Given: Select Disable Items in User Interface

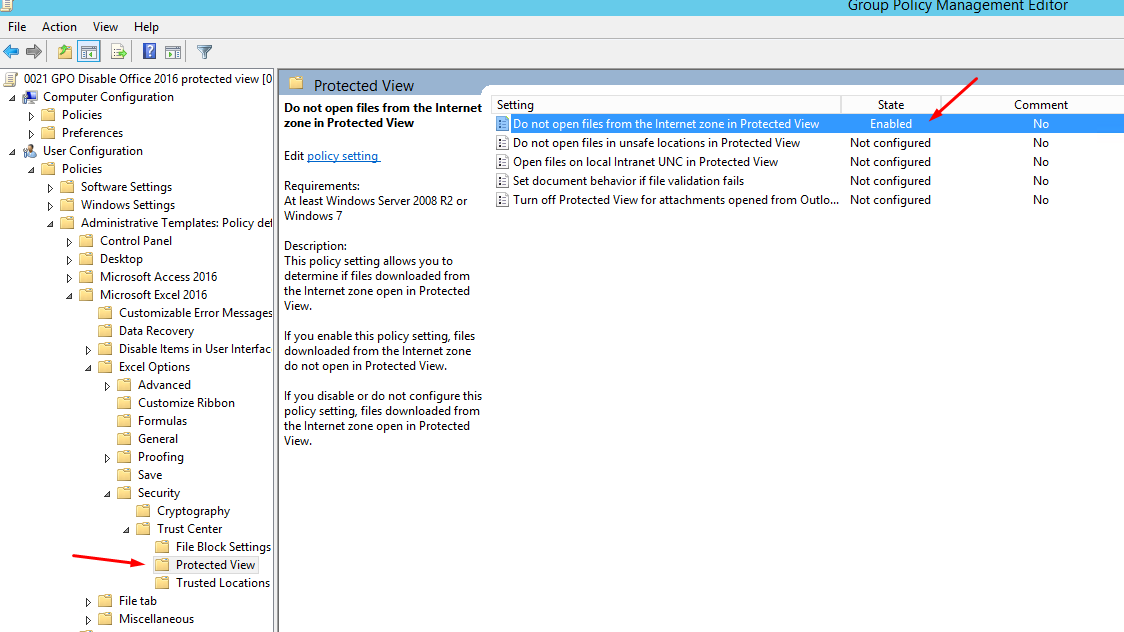Looking at the screenshot, I should pyautogui.click(x=194, y=348).
